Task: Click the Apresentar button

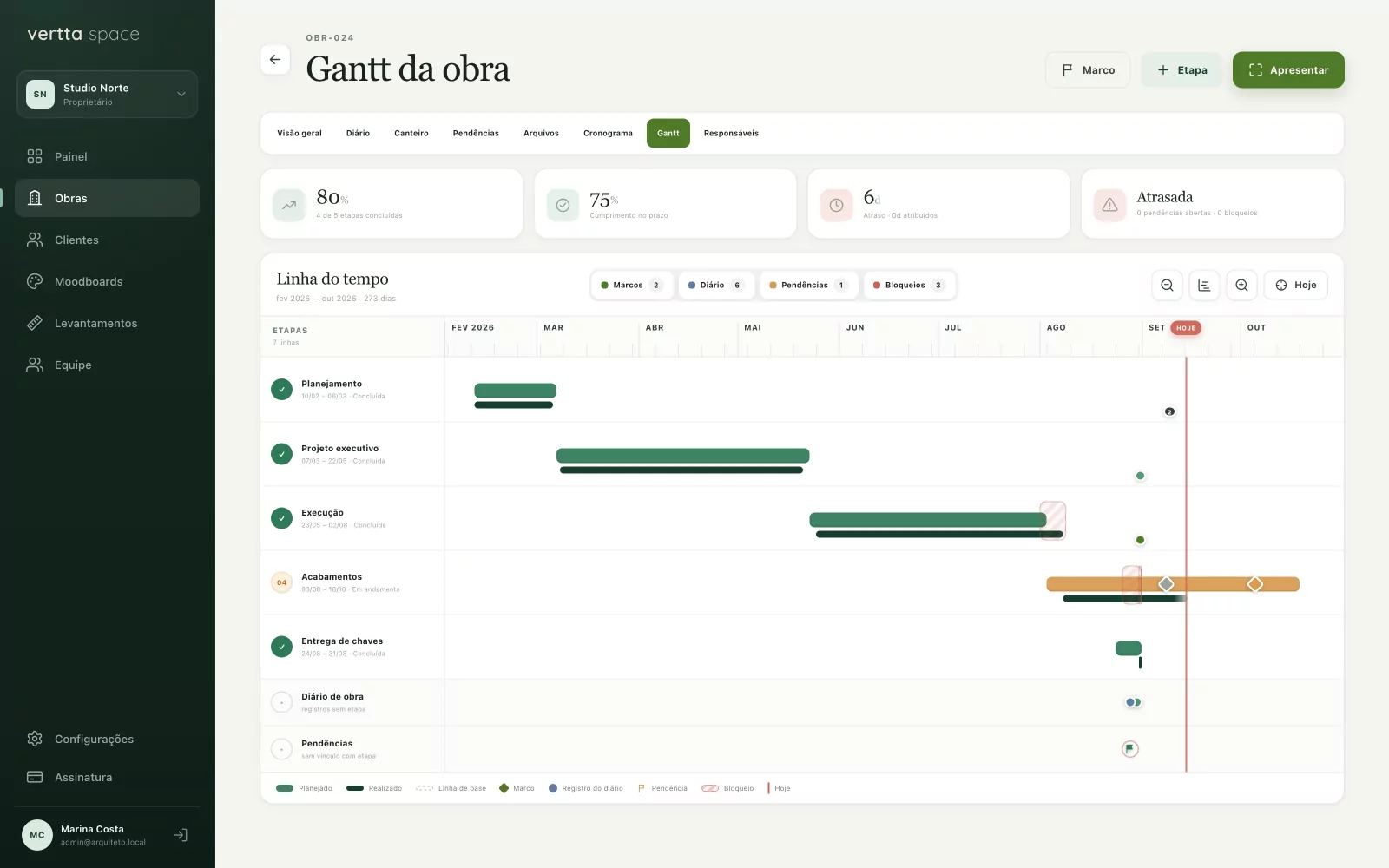Action: (1288, 69)
